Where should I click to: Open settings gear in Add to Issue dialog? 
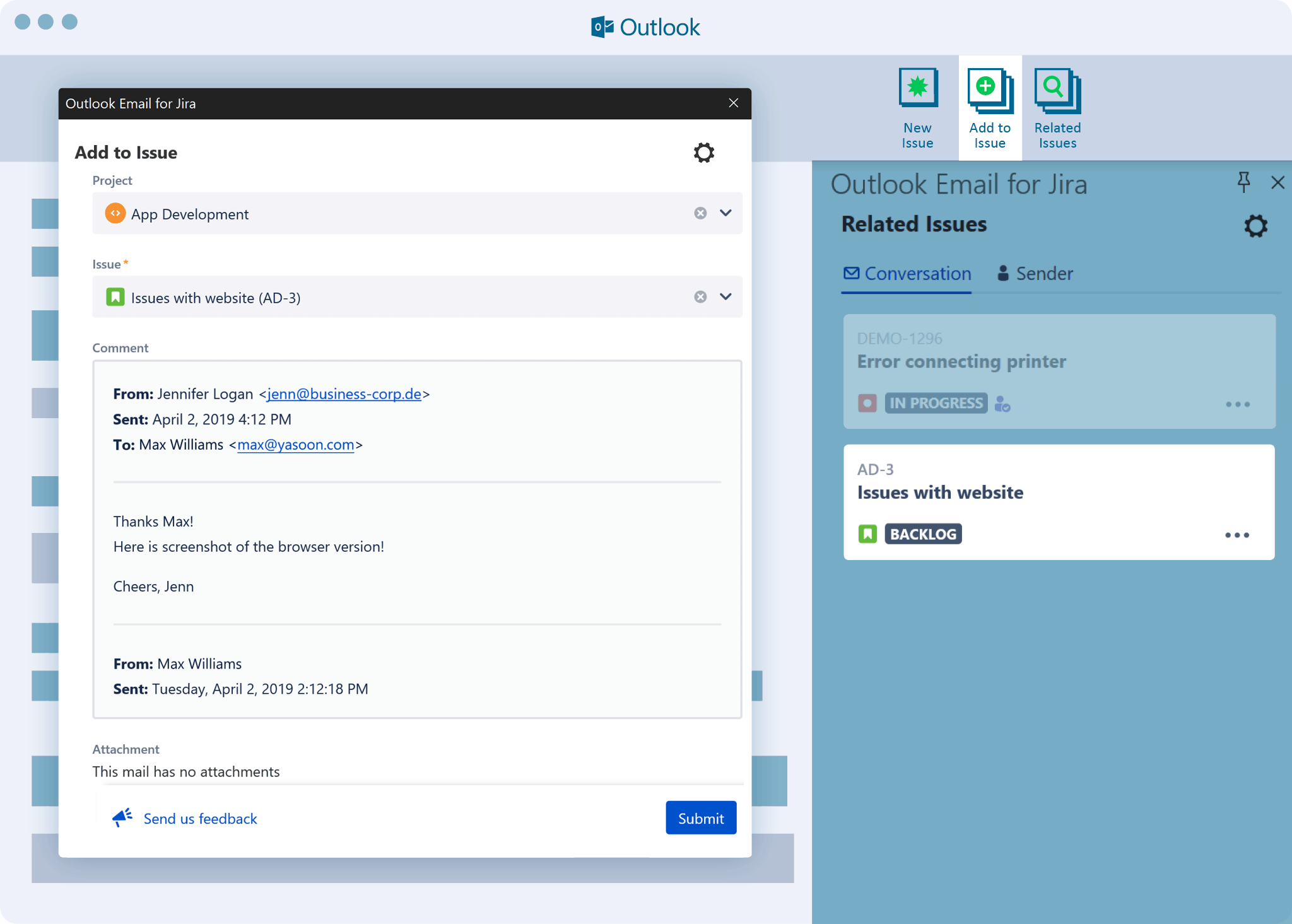tap(703, 153)
